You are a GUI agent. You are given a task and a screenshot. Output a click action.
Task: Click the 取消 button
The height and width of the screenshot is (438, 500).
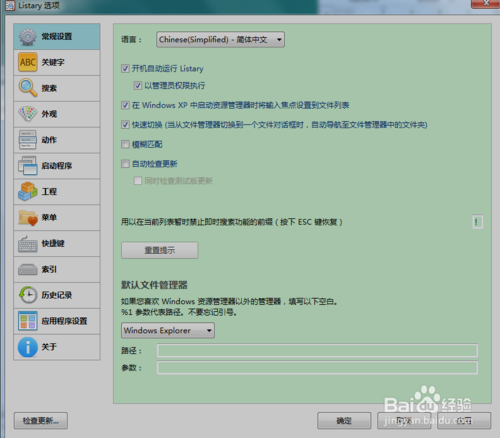[x=404, y=421]
